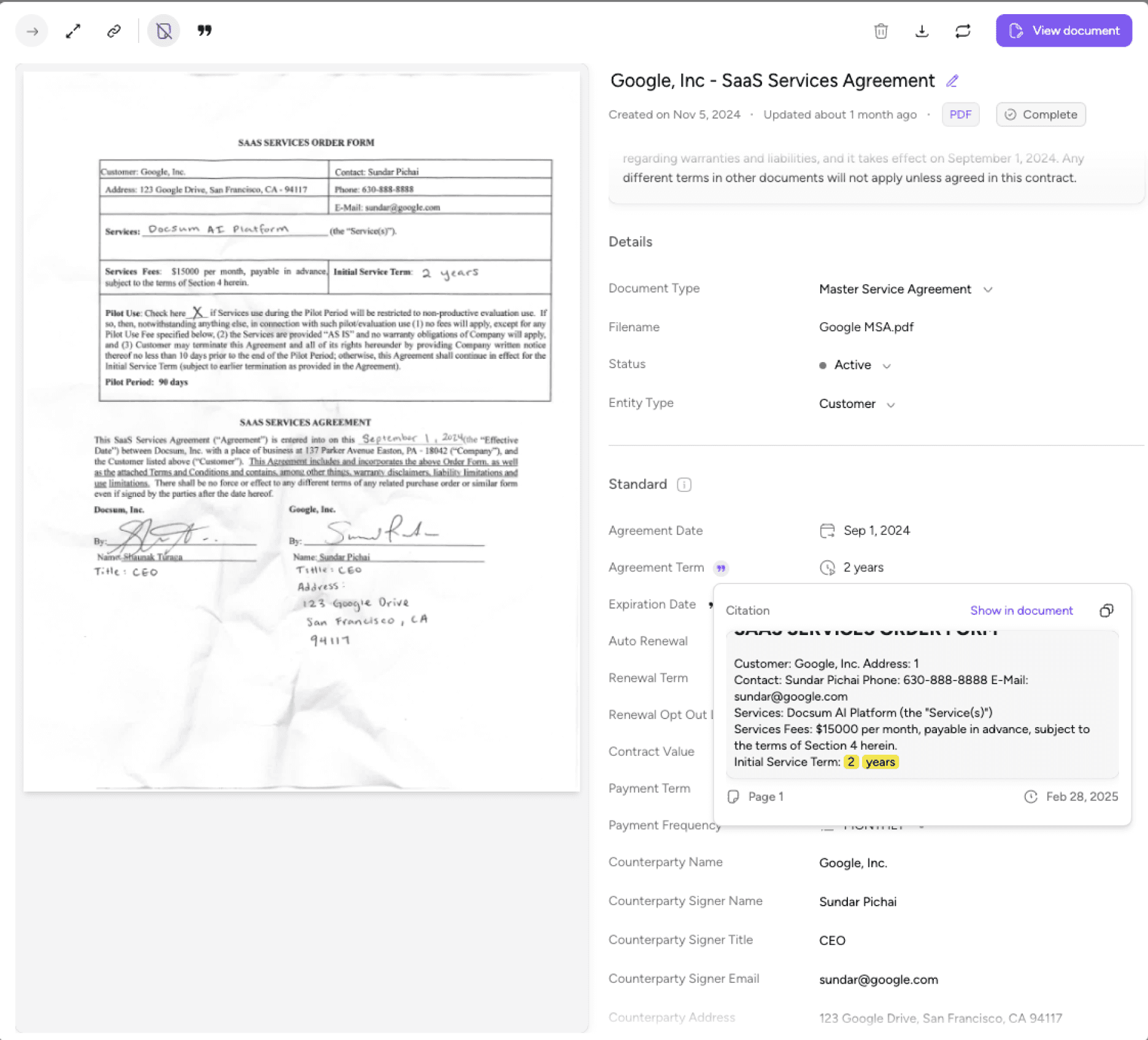1148x1040 pixels.
Task: Click the Sundar Pichai signer name value
Action: coord(857,902)
